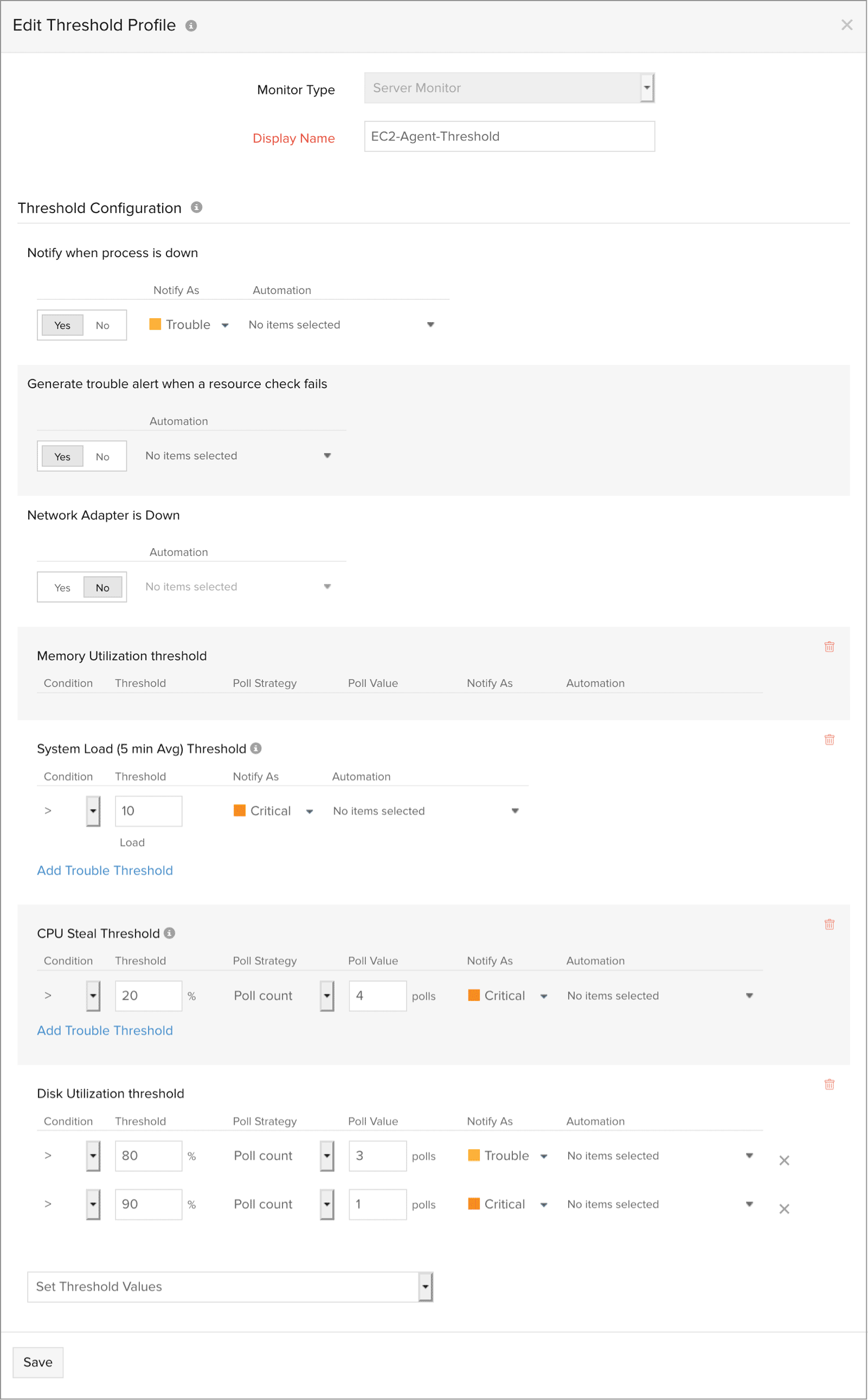Image resolution: width=868 pixels, height=1400 pixels.
Task: Remove the 90% disk critical threshold row
Action: click(783, 1209)
